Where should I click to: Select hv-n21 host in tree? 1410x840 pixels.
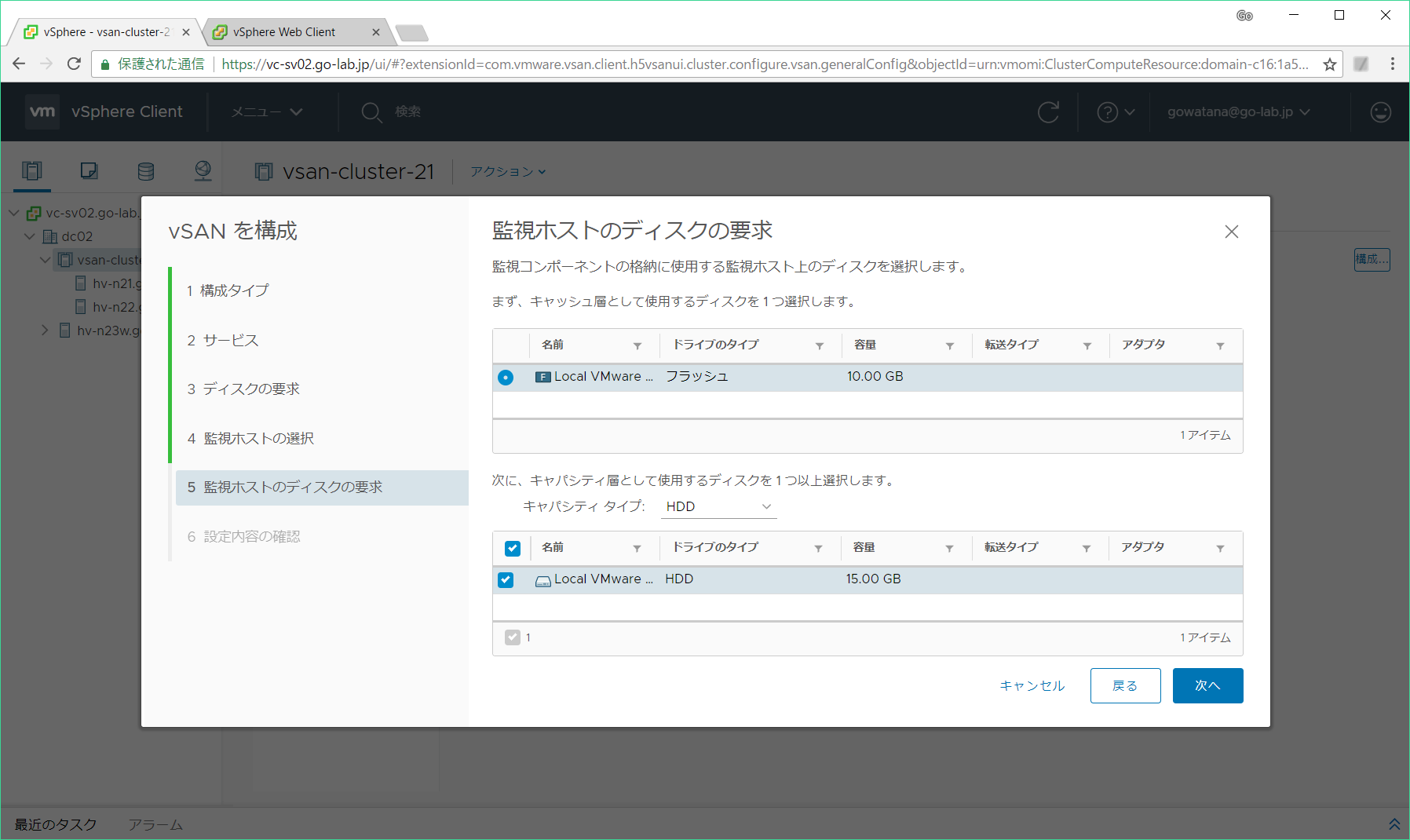(x=108, y=283)
